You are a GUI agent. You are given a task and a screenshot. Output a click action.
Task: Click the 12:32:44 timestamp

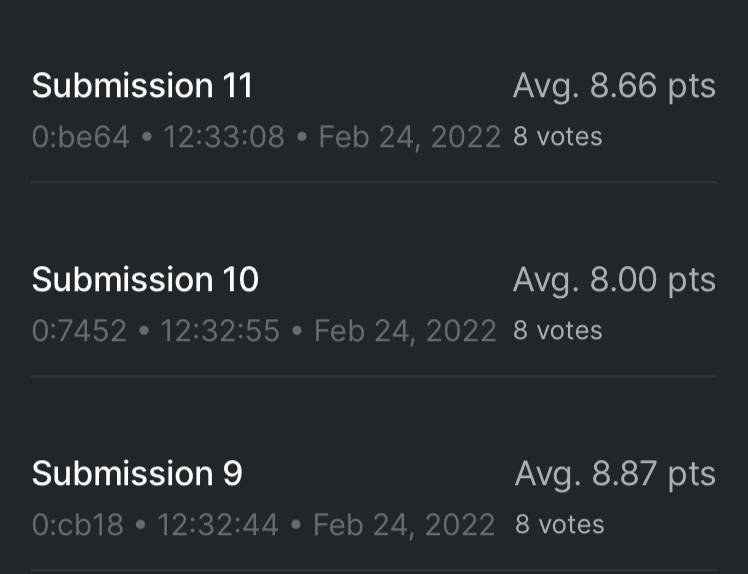click(x=219, y=525)
